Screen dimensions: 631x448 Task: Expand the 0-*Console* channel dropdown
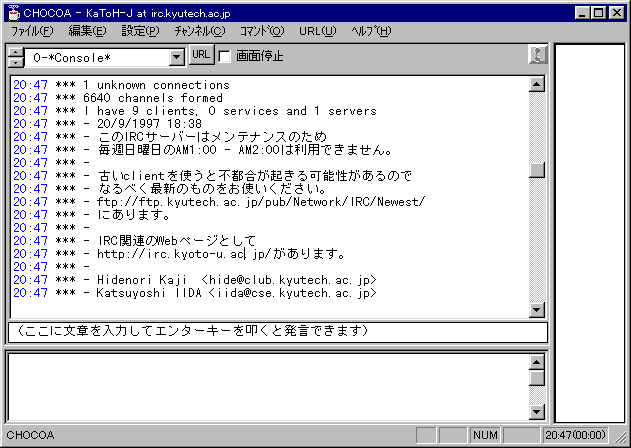(176, 57)
